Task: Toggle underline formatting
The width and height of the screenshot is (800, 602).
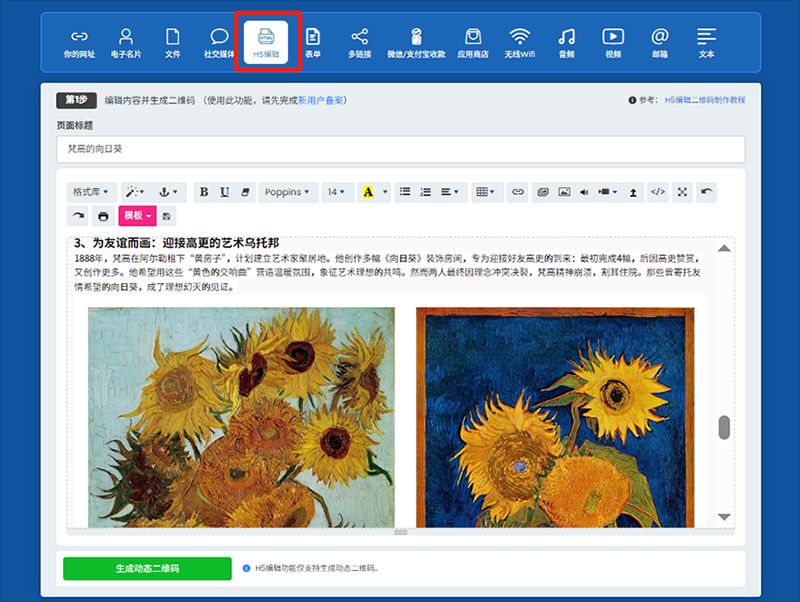Action: (x=224, y=192)
